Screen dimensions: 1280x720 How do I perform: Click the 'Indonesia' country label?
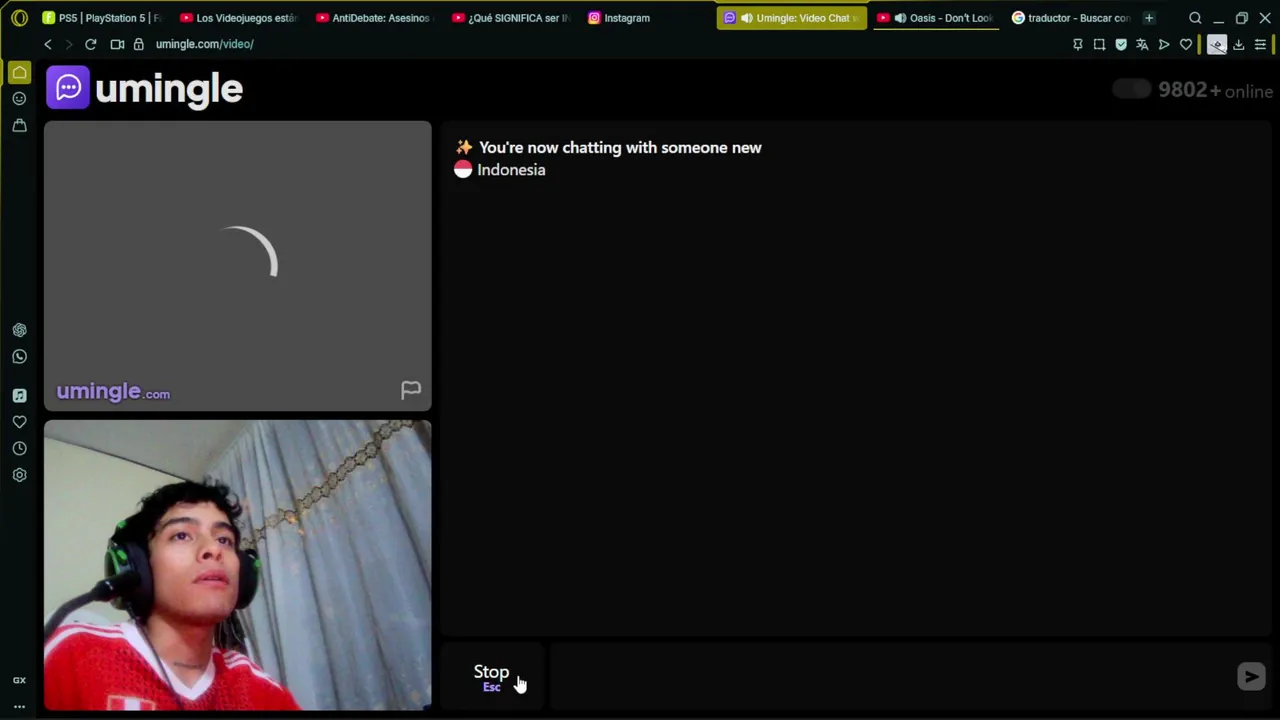coord(511,170)
